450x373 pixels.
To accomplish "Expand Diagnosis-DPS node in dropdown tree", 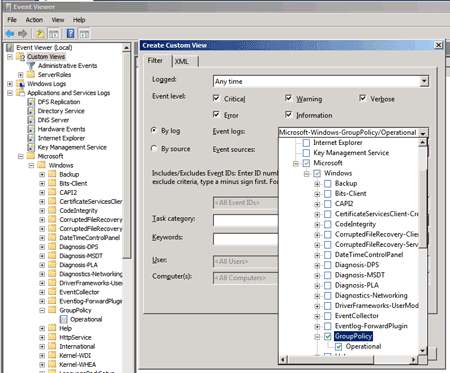I will 317,266.
